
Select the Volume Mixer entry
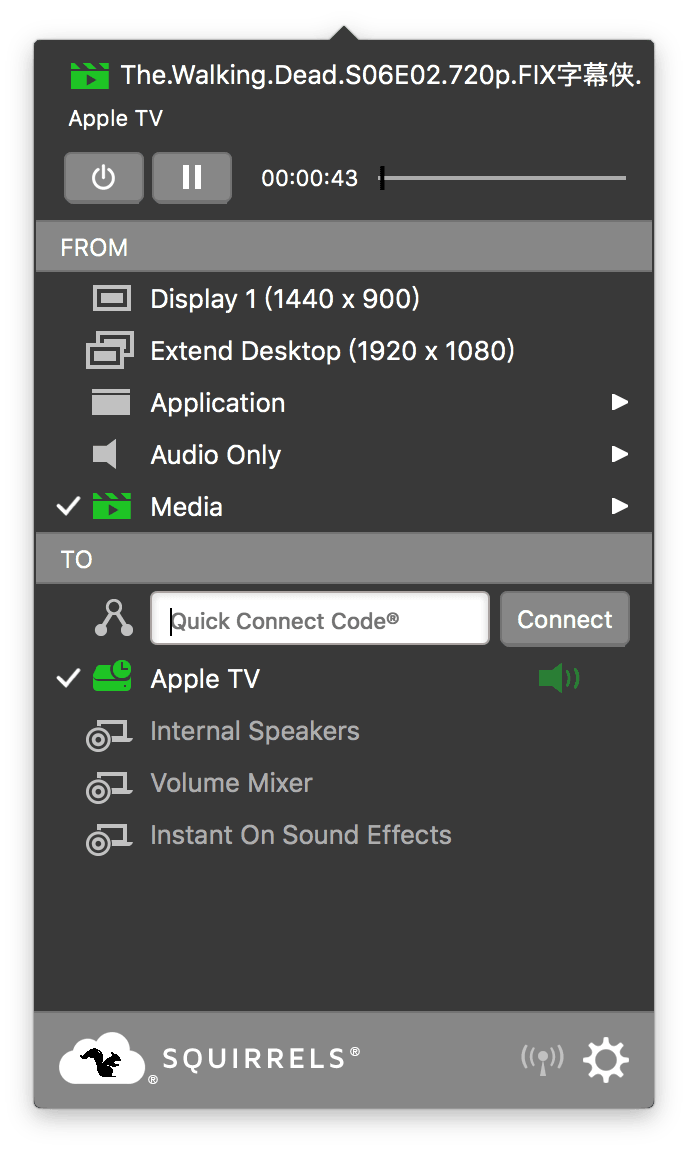231,783
